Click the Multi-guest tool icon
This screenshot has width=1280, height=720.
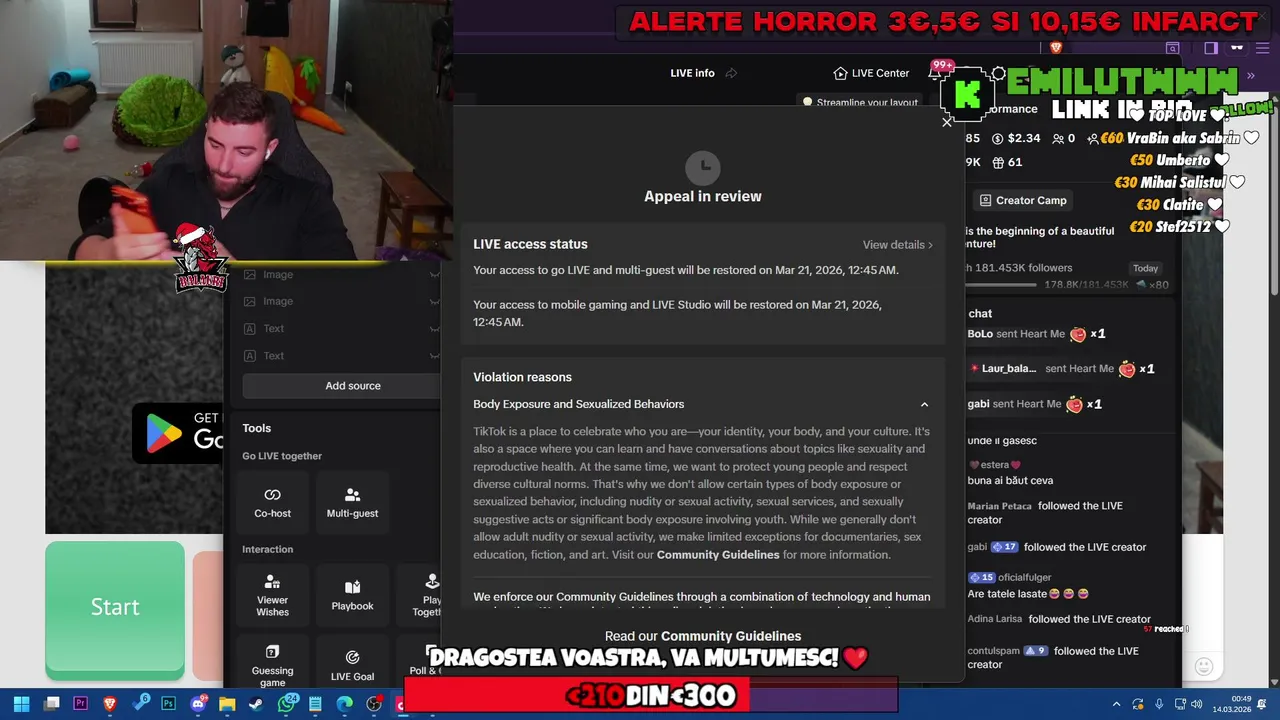[x=352, y=495]
